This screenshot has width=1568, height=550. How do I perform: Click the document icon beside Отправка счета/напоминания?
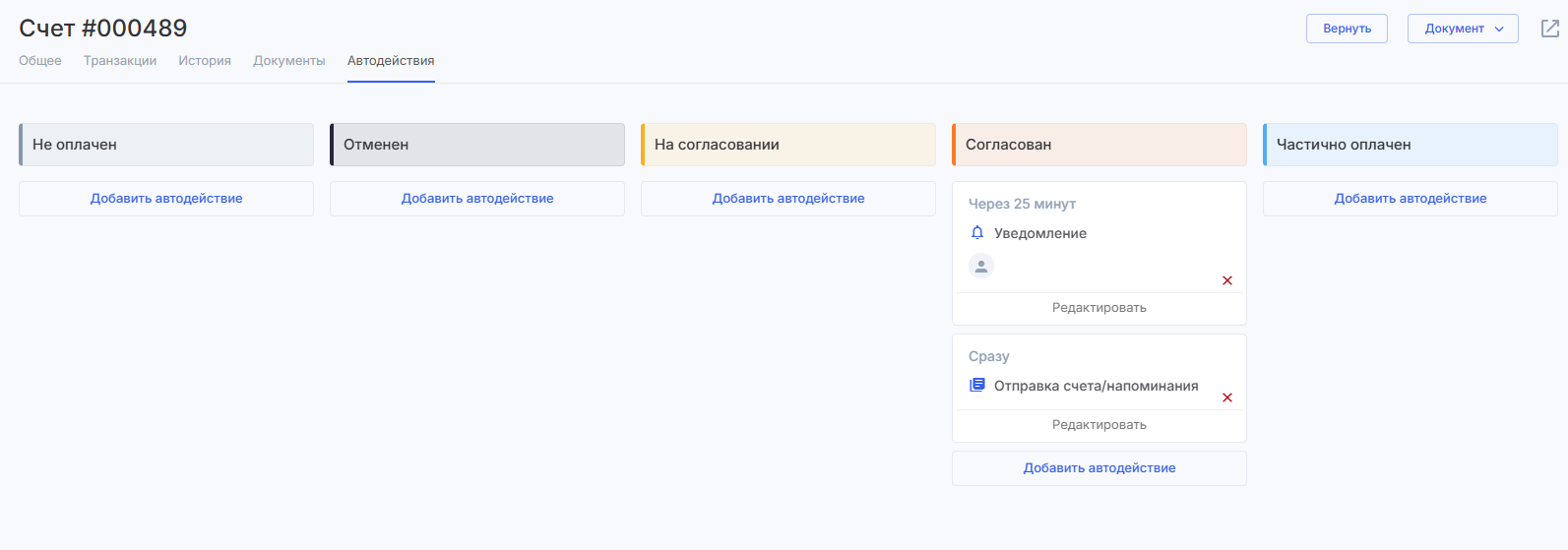(977, 386)
